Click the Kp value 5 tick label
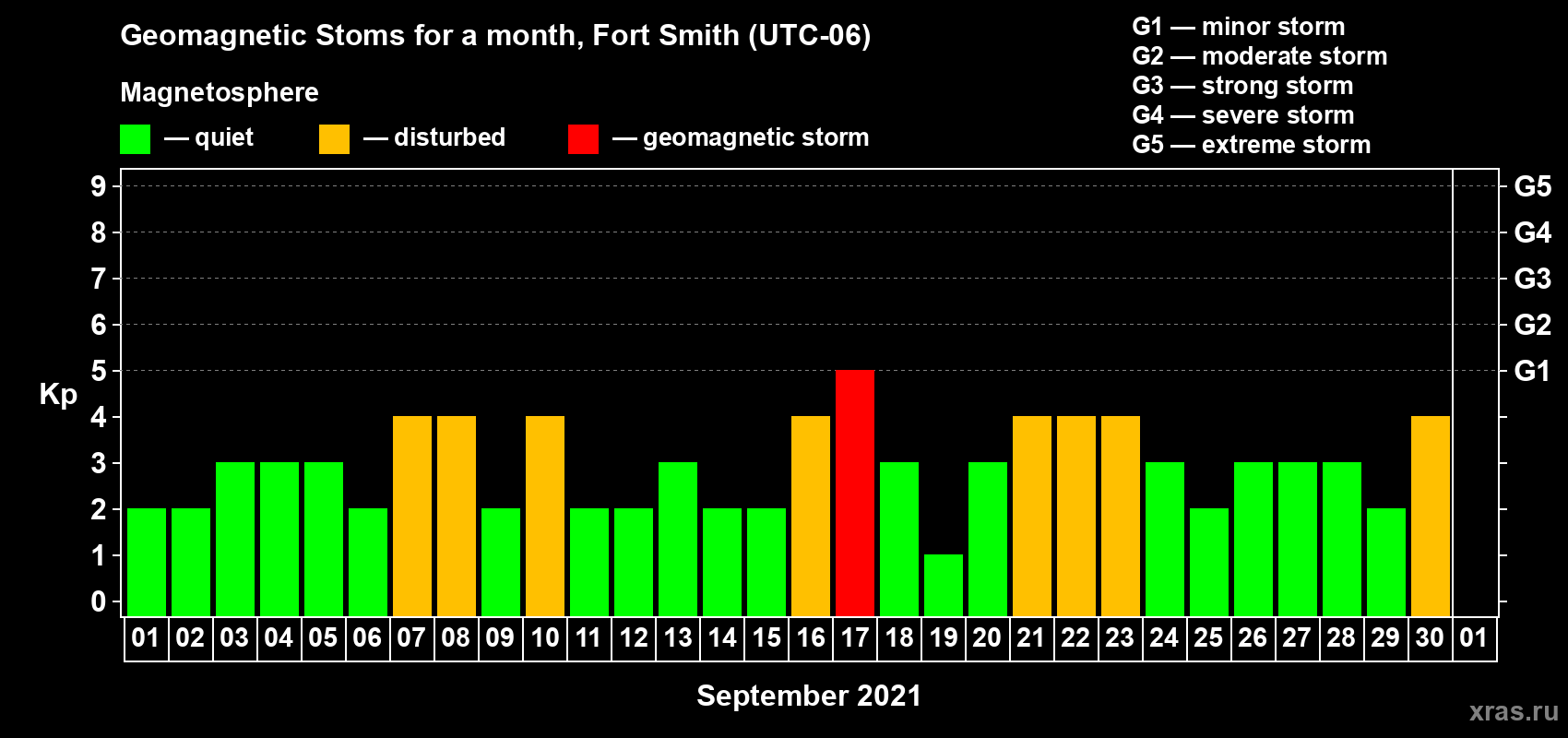 click(x=99, y=371)
